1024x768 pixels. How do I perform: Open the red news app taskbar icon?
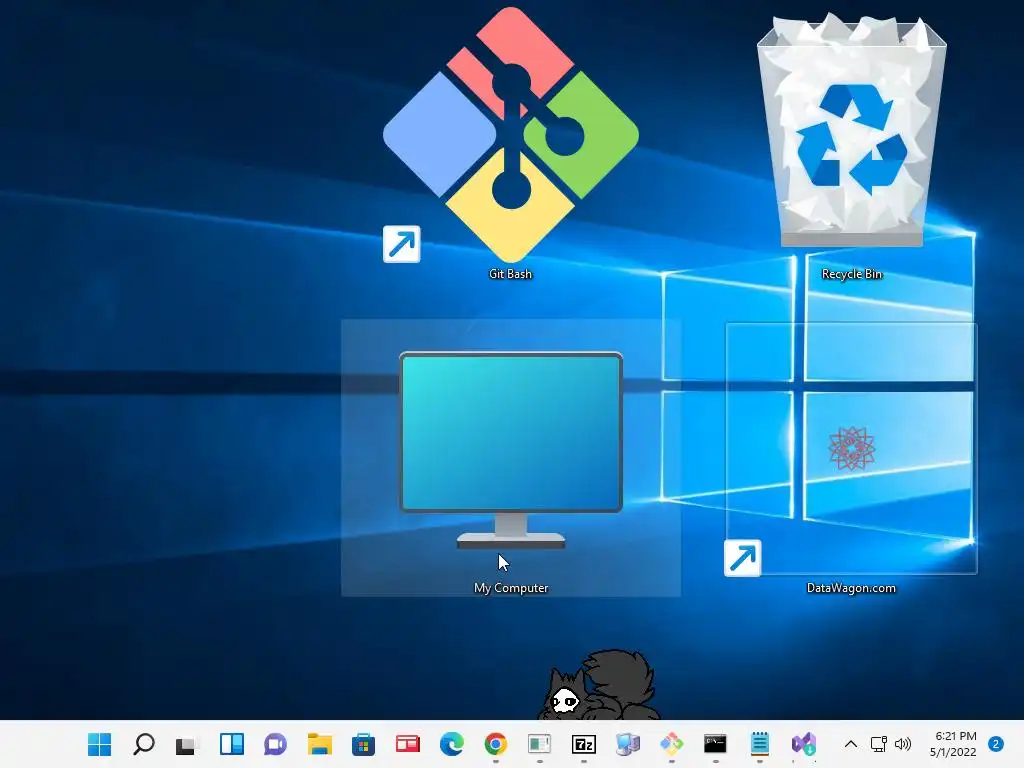point(408,744)
